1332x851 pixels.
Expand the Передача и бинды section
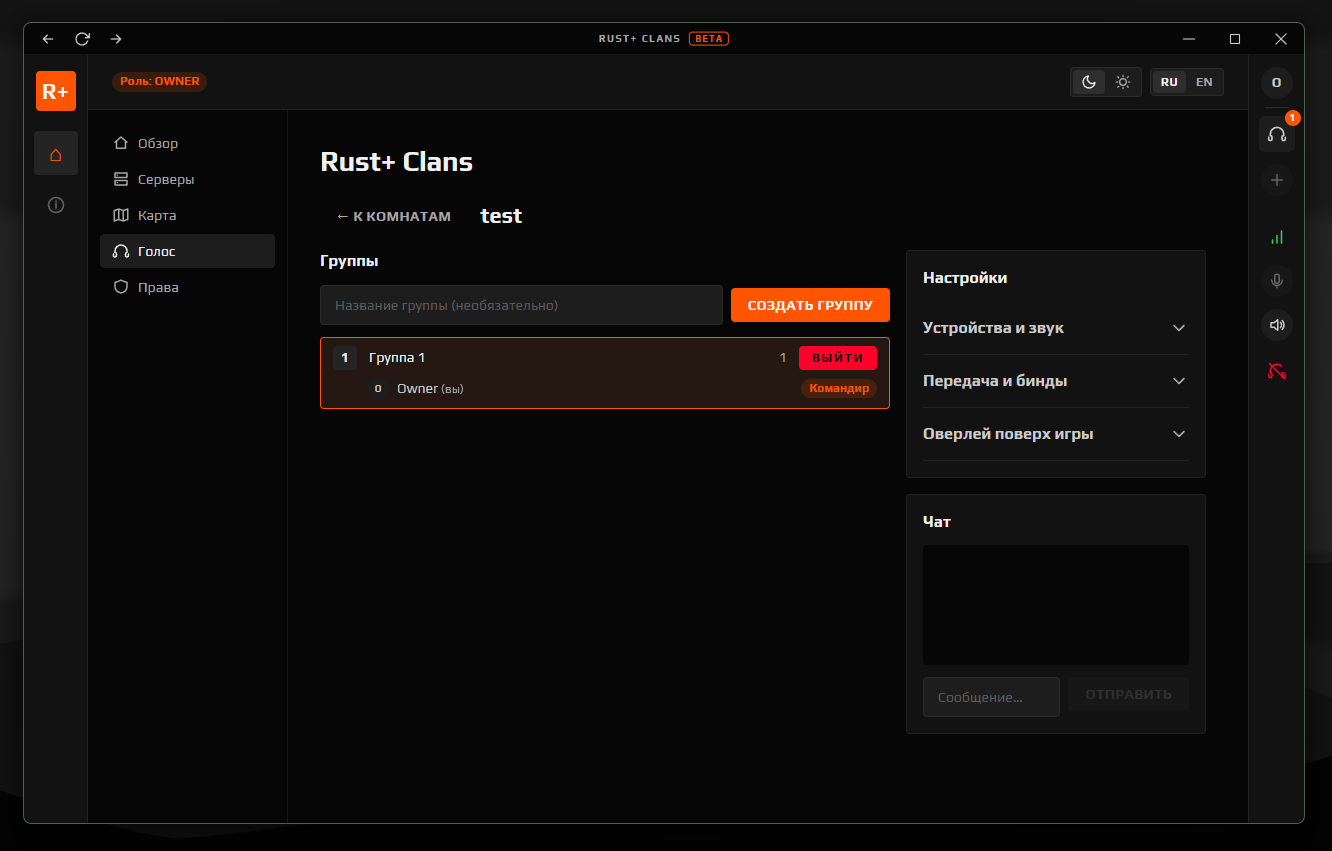tap(1055, 381)
